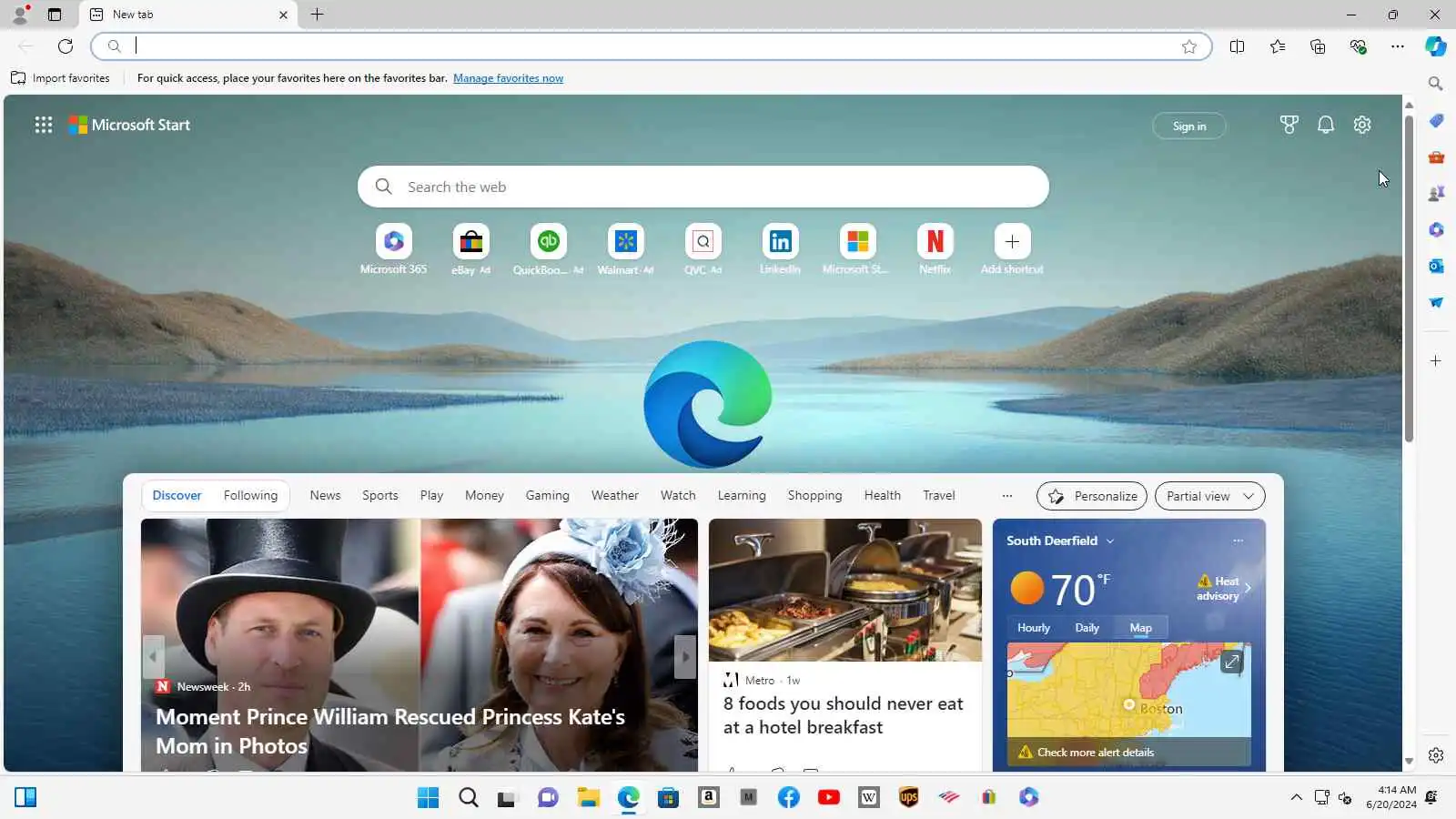The image size is (1456, 819).
Task: Click Import favorites on the favorites bar
Action: pyautogui.click(x=60, y=78)
